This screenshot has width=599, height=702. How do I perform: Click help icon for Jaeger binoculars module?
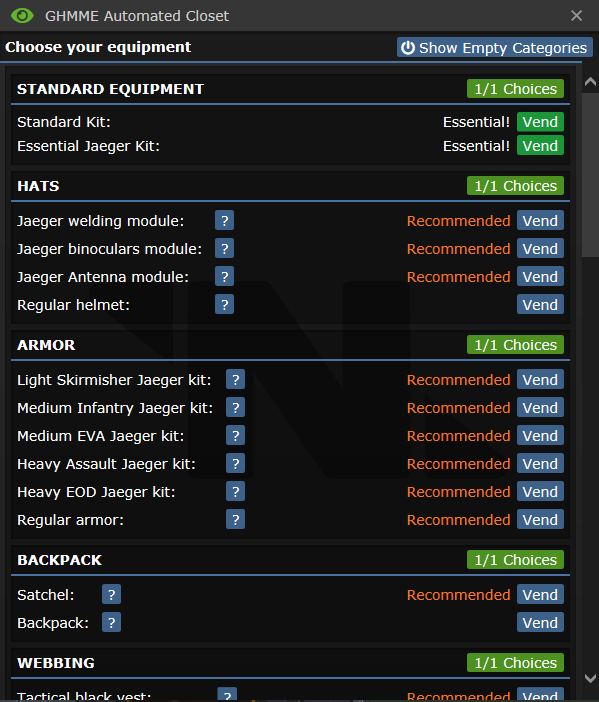224,248
